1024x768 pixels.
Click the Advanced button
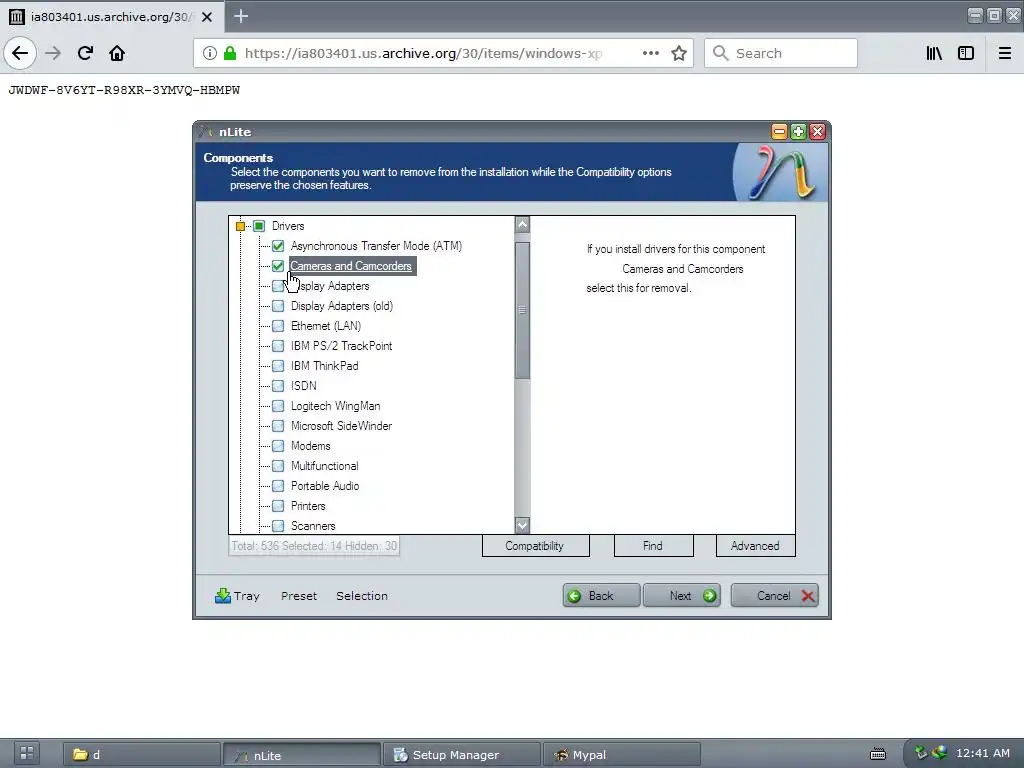(756, 546)
